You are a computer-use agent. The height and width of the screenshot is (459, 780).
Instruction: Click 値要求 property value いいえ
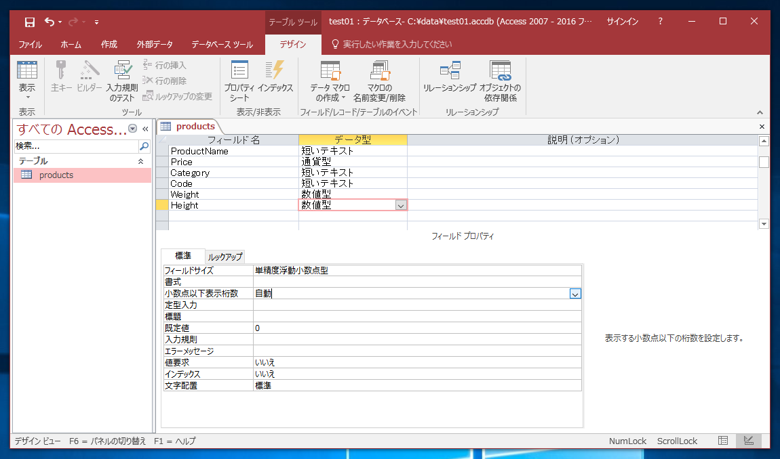point(417,363)
